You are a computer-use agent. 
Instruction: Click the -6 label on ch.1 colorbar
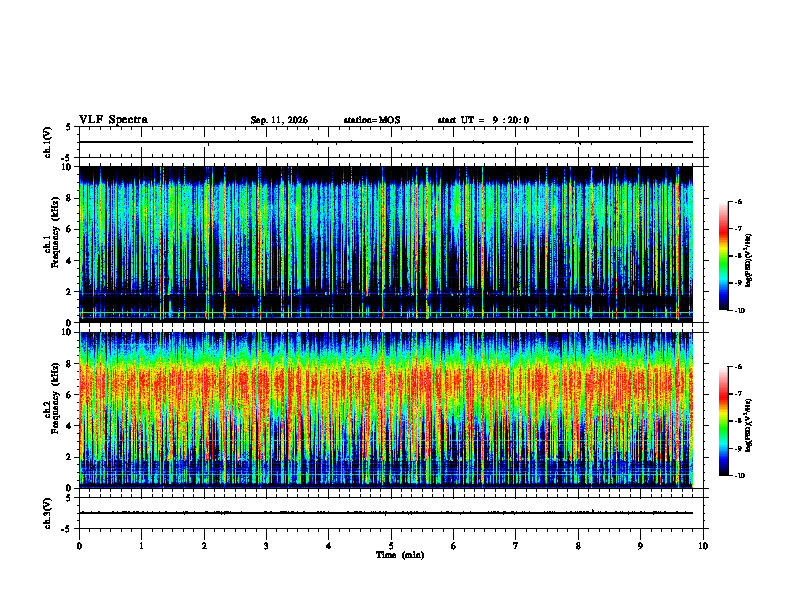[737, 201]
